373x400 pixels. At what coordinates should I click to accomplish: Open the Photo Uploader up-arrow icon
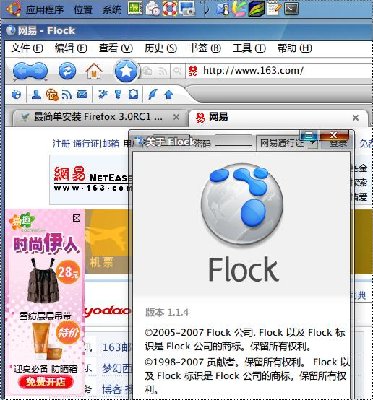click(x=169, y=95)
